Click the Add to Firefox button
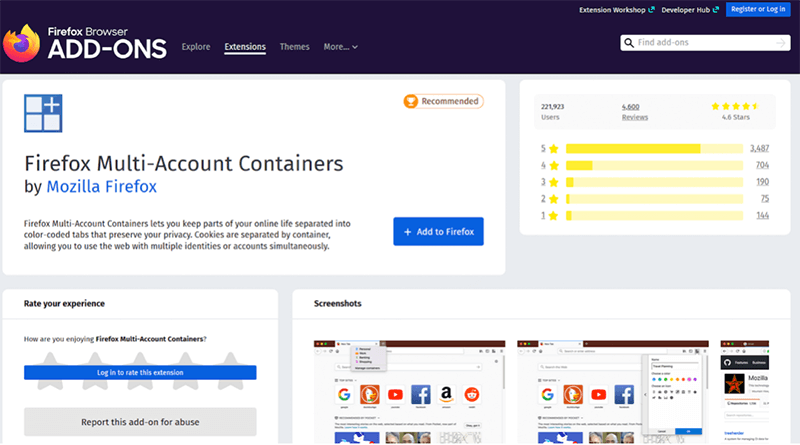The image size is (800, 445). point(438,232)
